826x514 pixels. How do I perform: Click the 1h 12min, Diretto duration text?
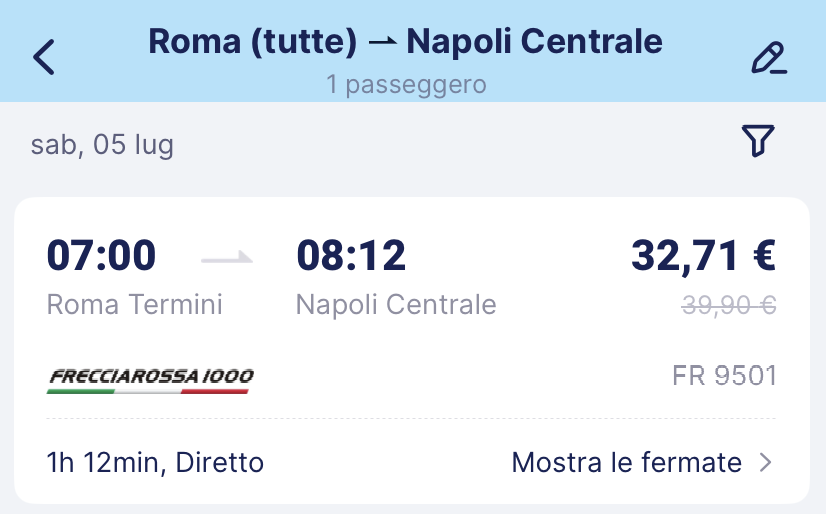155,463
